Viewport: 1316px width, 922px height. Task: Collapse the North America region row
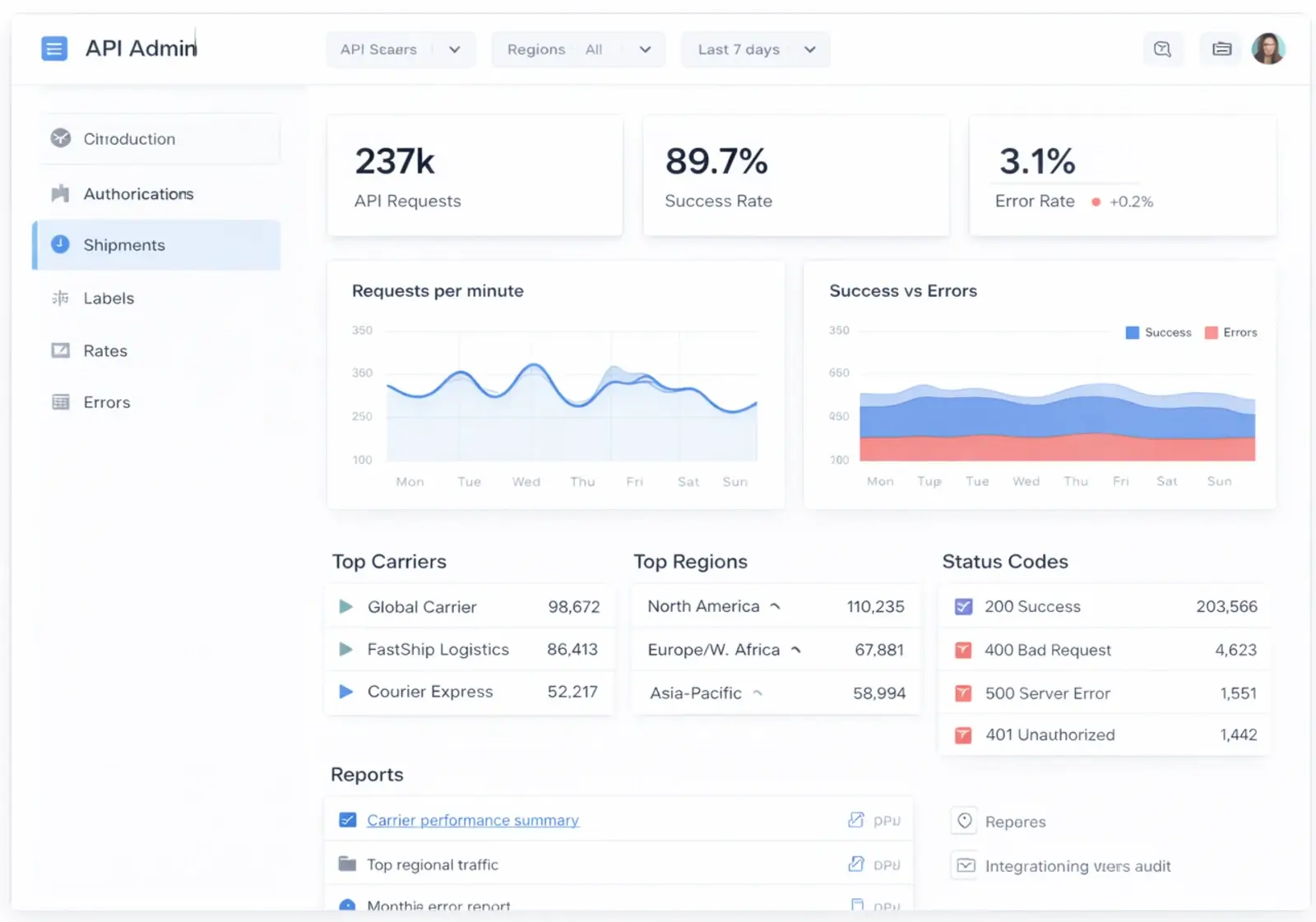pyautogui.click(x=774, y=605)
